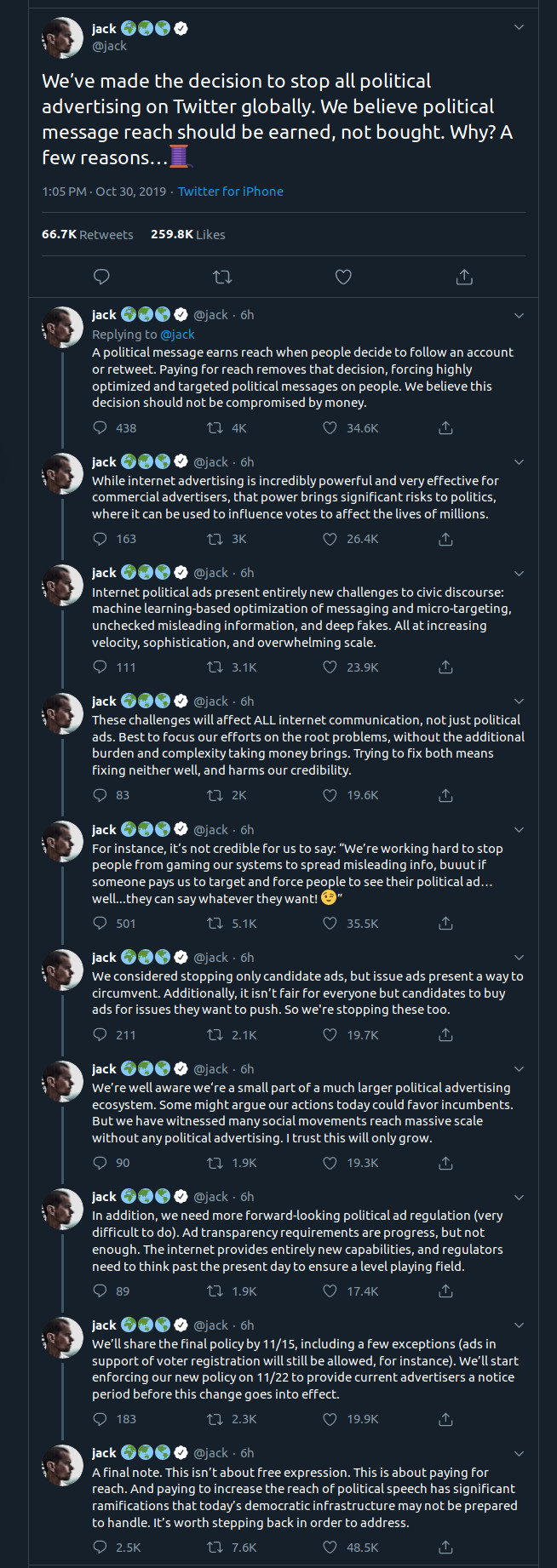Like the final note tweet with 48.5K
Screen dimensions: 557x1568
coord(330,1548)
